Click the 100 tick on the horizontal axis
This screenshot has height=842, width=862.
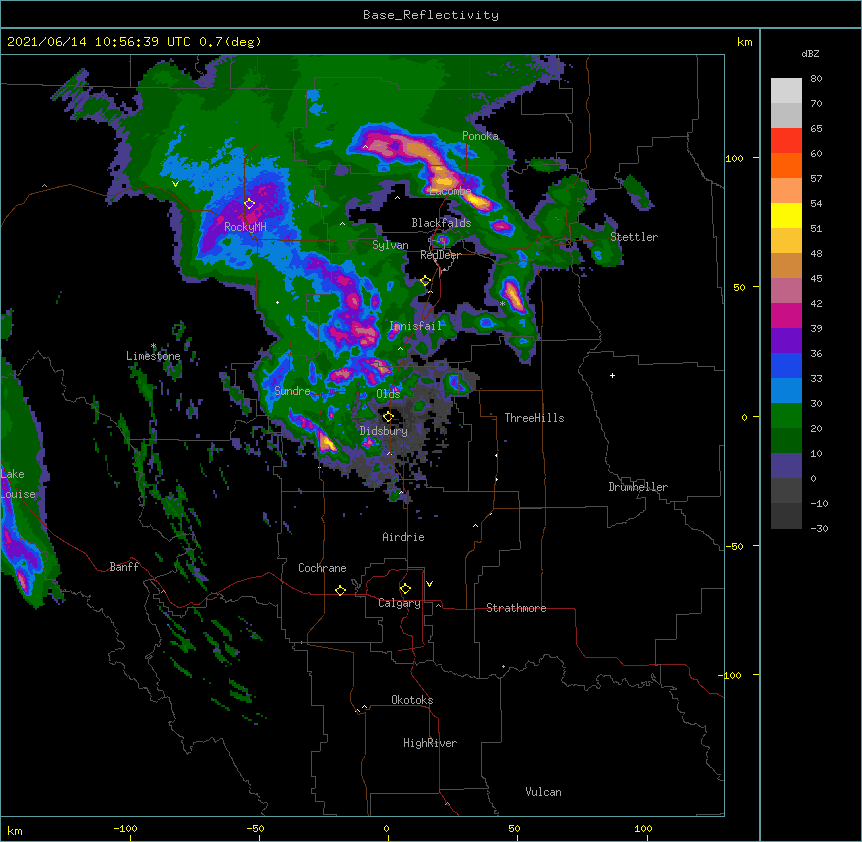[643, 828]
